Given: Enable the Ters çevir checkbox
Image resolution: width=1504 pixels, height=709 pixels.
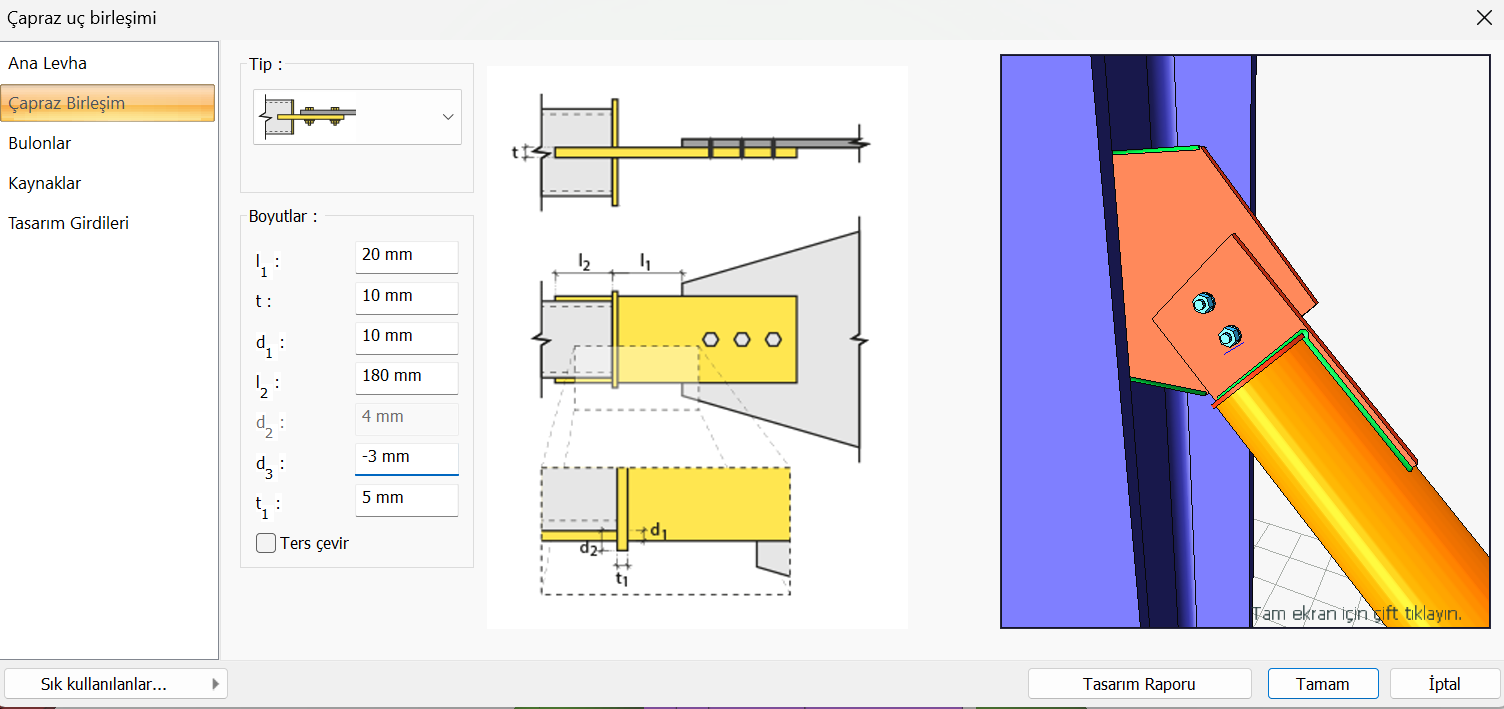Looking at the screenshot, I should pos(266,543).
